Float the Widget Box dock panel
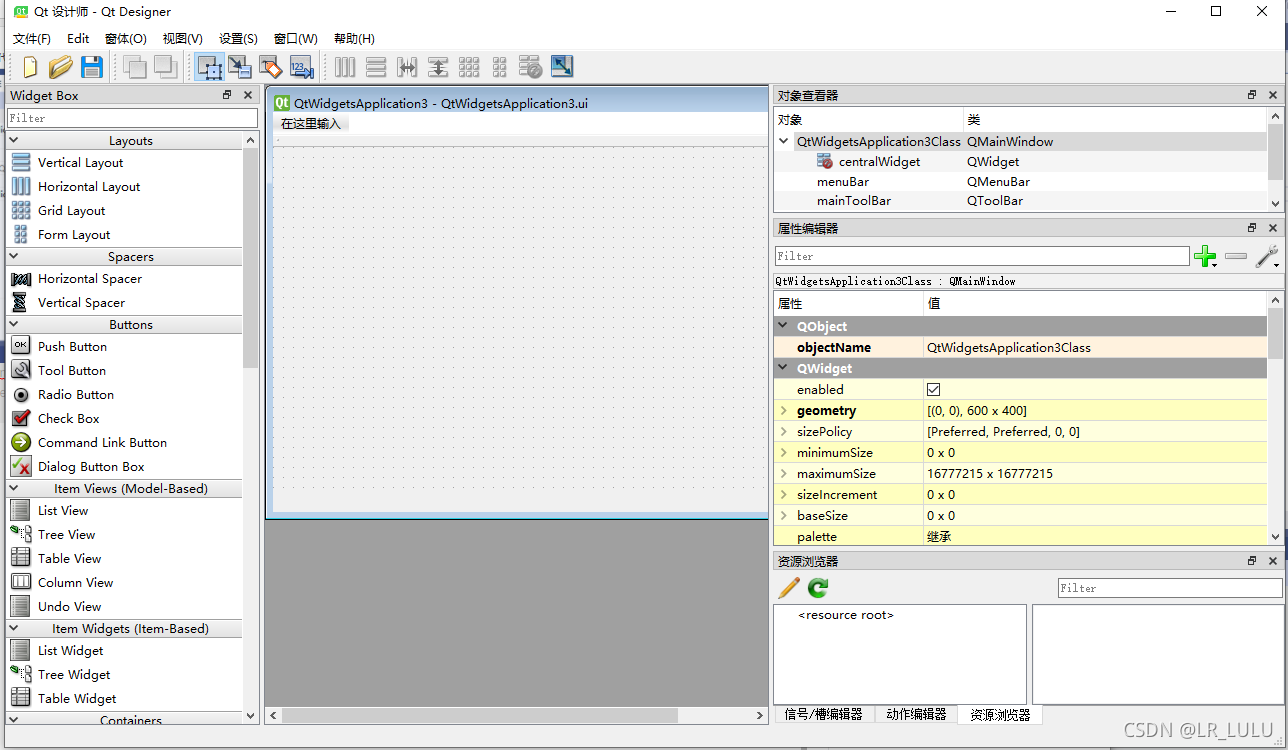Screen dimensions: 1288x750 coord(227,95)
